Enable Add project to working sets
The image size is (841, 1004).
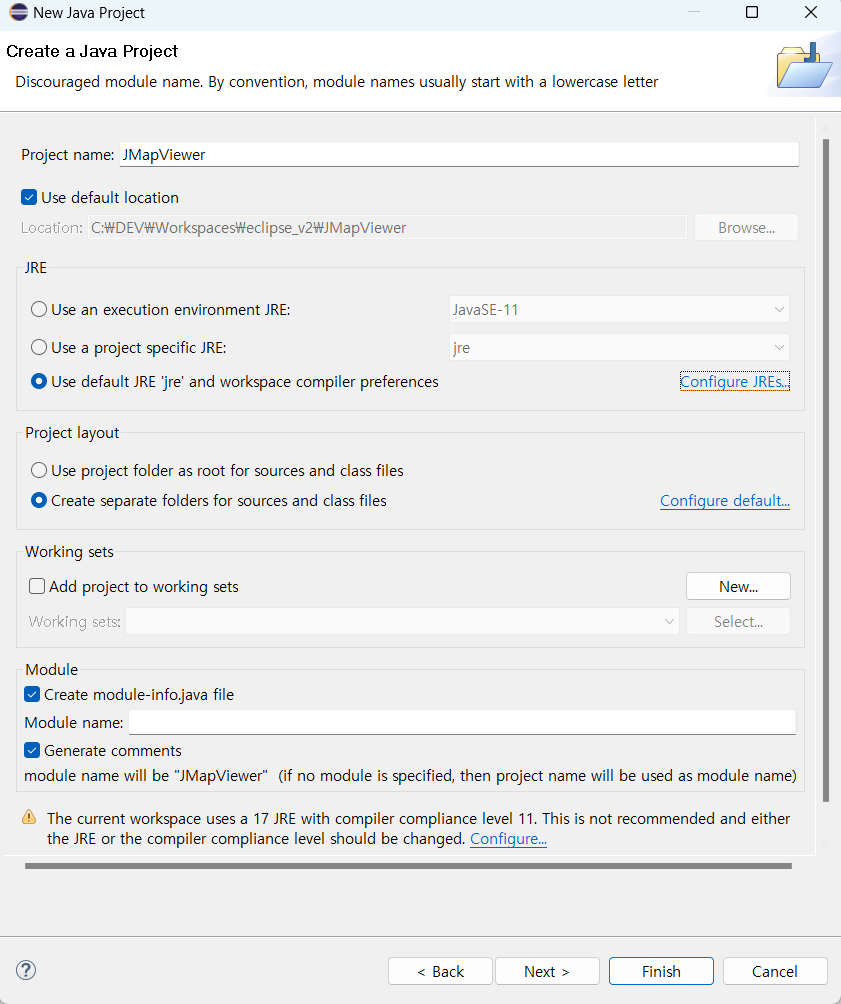(x=37, y=586)
